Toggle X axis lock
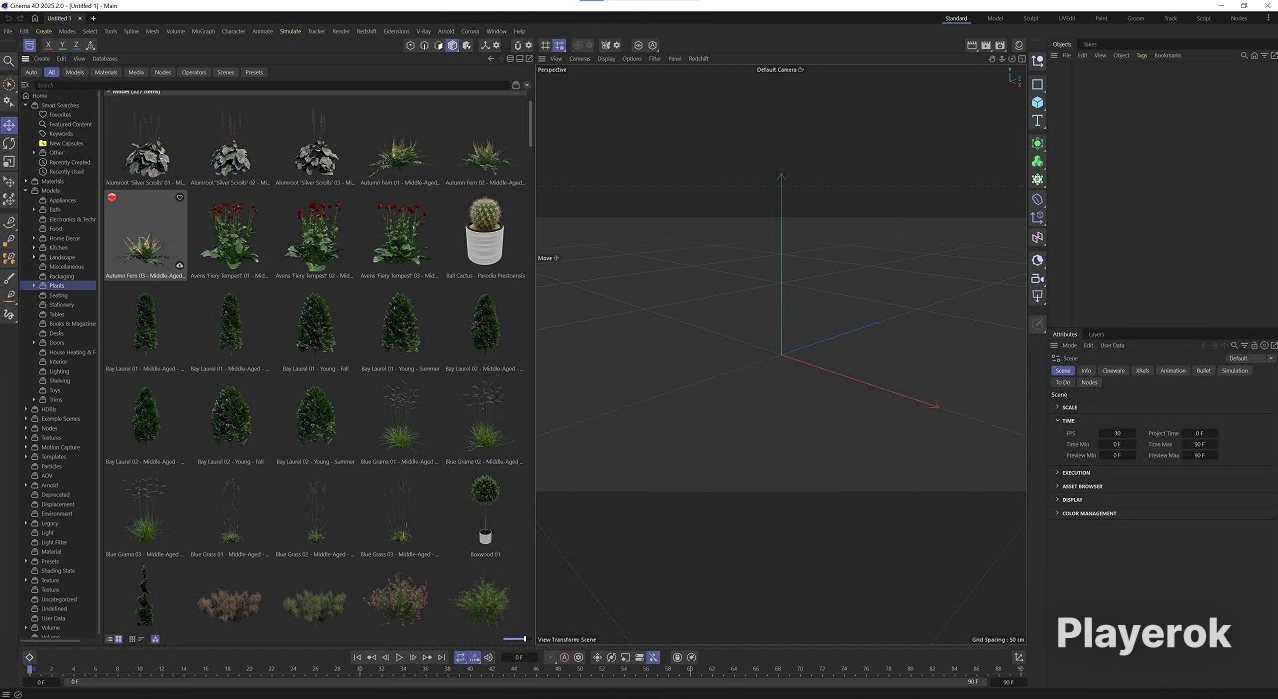The image size is (1278, 699). (x=48, y=45)
